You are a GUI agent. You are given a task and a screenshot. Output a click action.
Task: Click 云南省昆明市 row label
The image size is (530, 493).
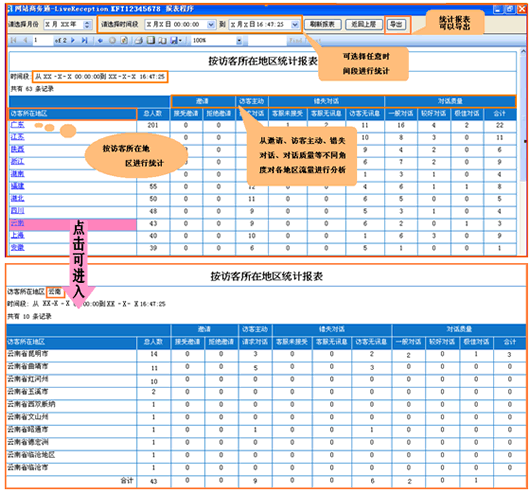pyautogui.click(x=28, y=353)
